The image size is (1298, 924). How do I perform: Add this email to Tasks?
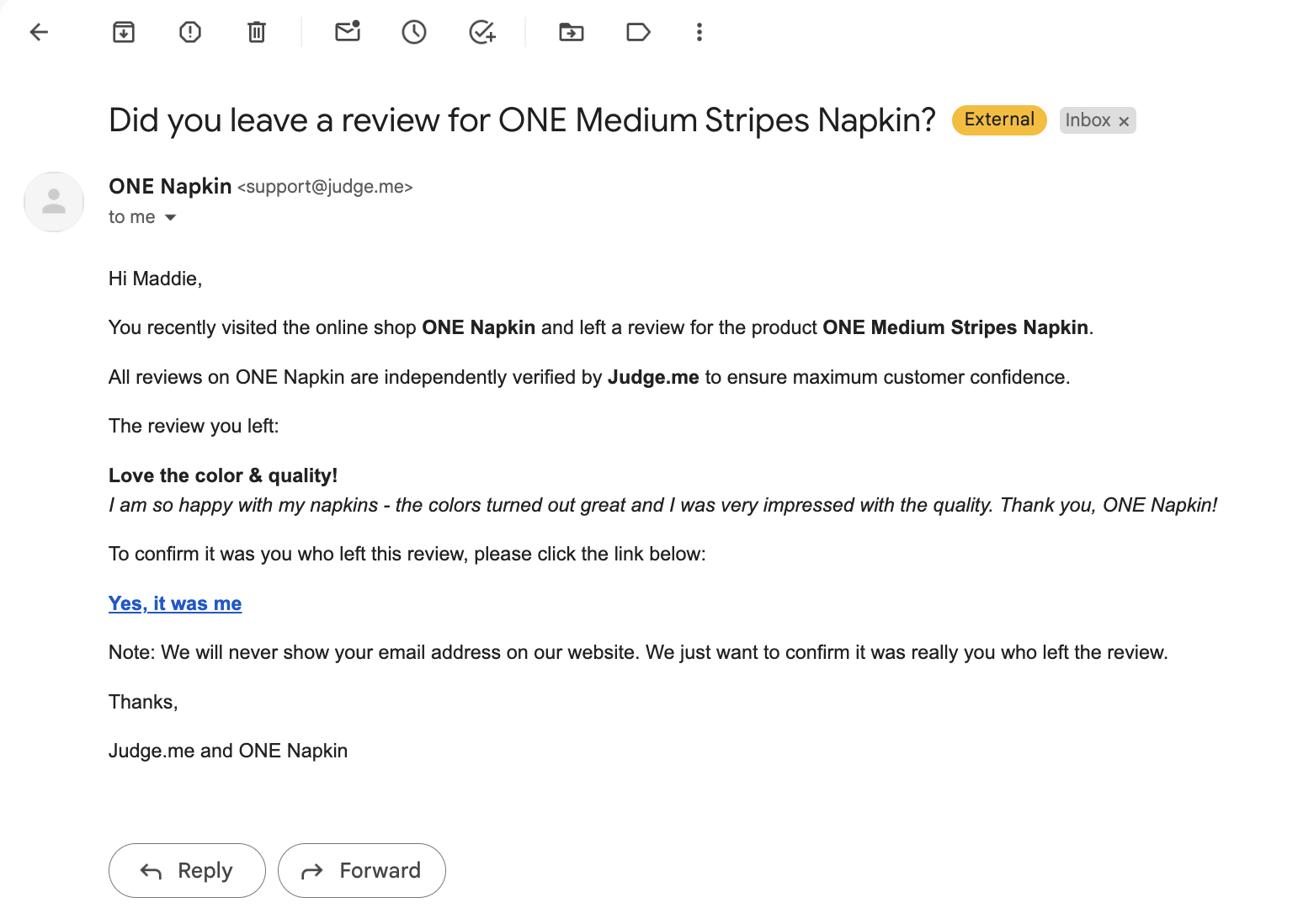[481, 33]
